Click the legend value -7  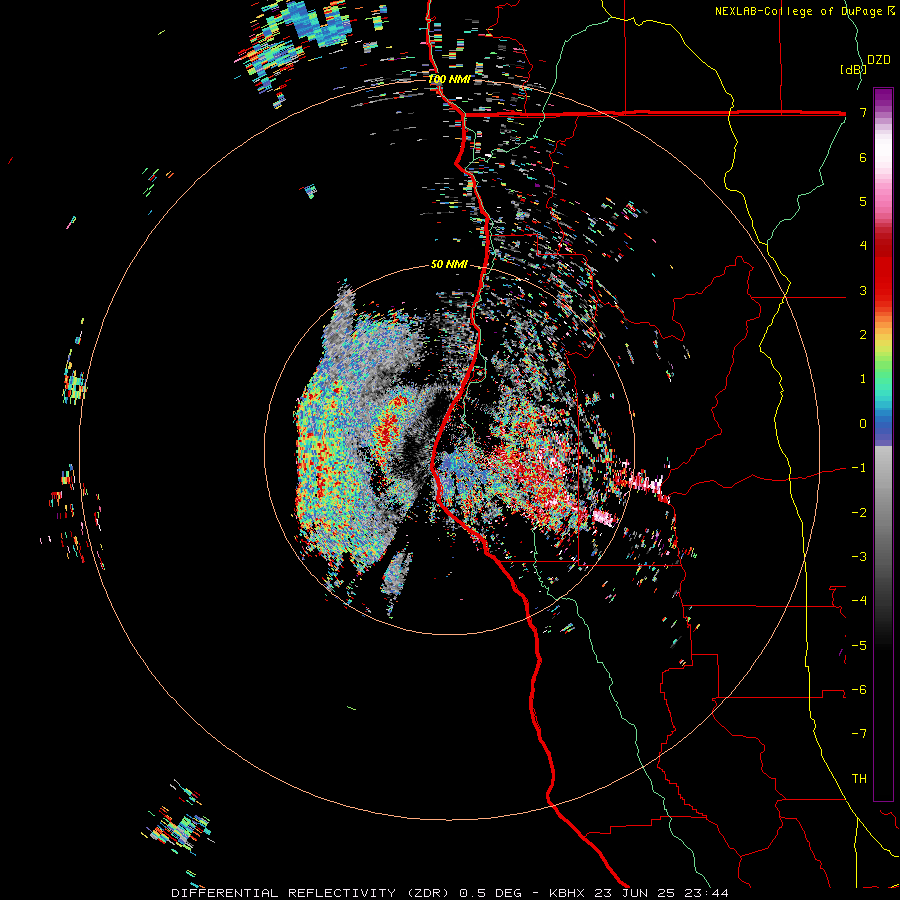pos(859,734)
